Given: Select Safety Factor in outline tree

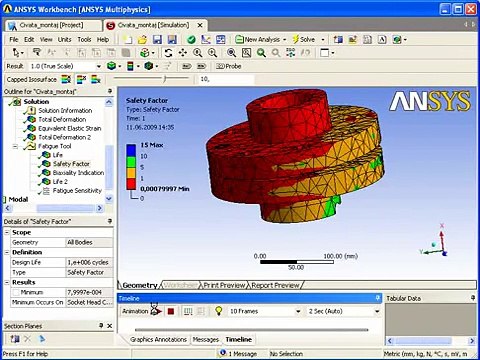Looking at the screenshot, I should tap(71, 164).
